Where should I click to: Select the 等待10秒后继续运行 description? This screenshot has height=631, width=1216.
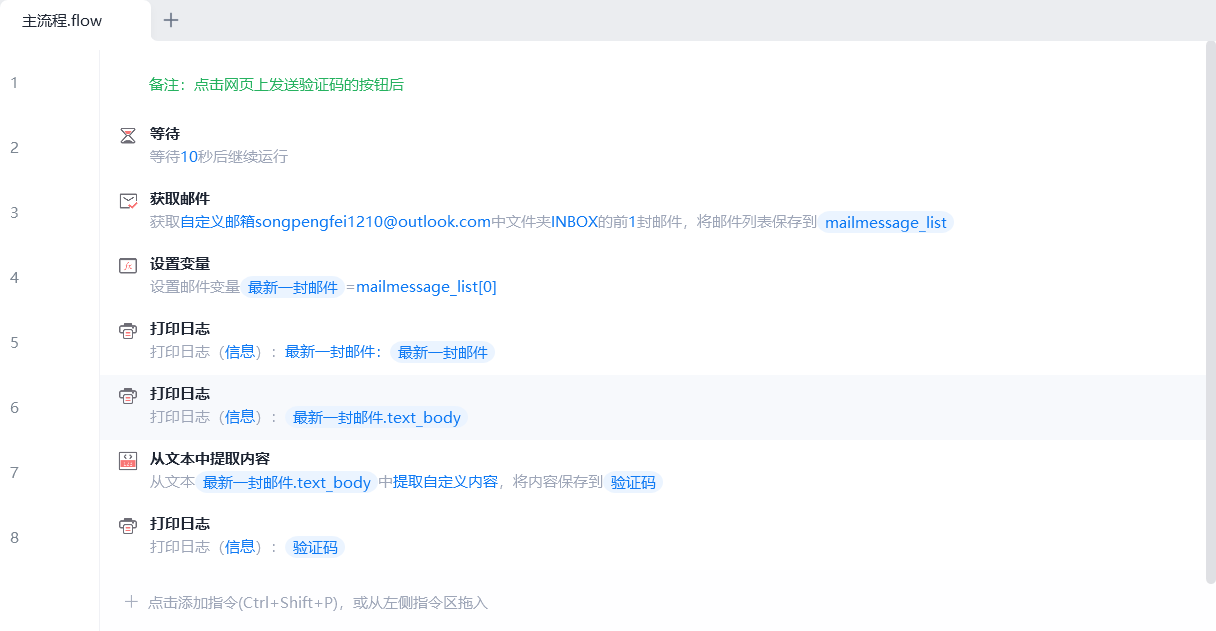click(218, 157)
